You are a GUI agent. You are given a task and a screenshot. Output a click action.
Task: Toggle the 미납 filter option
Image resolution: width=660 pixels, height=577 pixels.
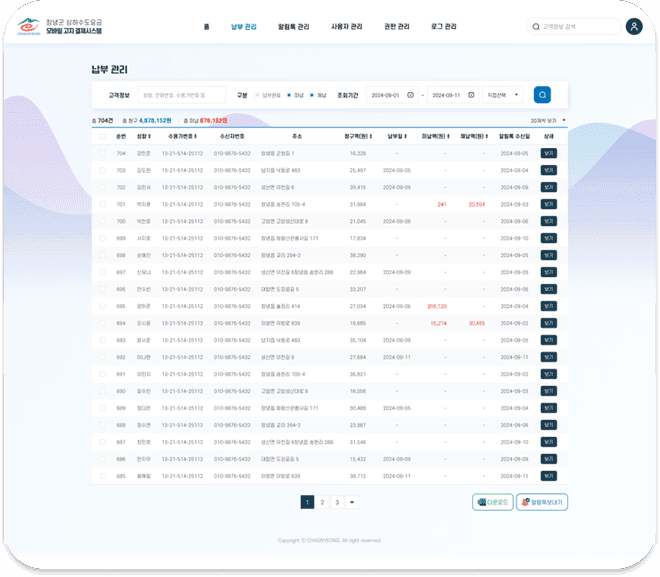point(289,95)
